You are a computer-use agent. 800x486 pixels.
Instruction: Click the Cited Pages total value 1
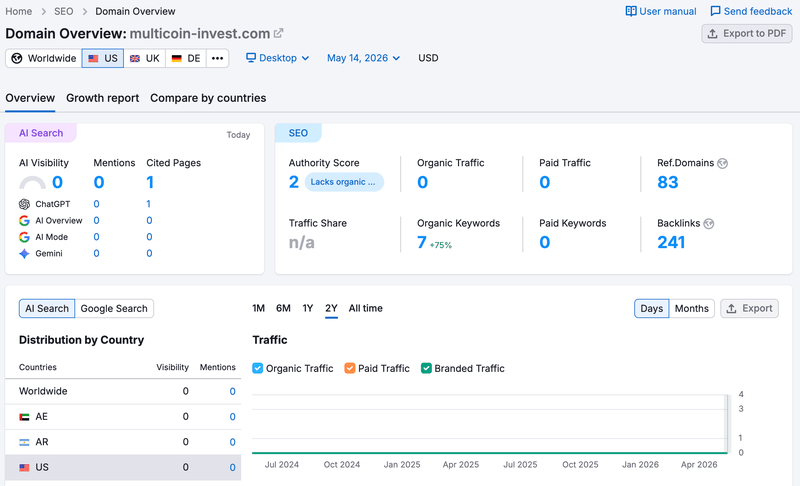[x=150, y=182]
